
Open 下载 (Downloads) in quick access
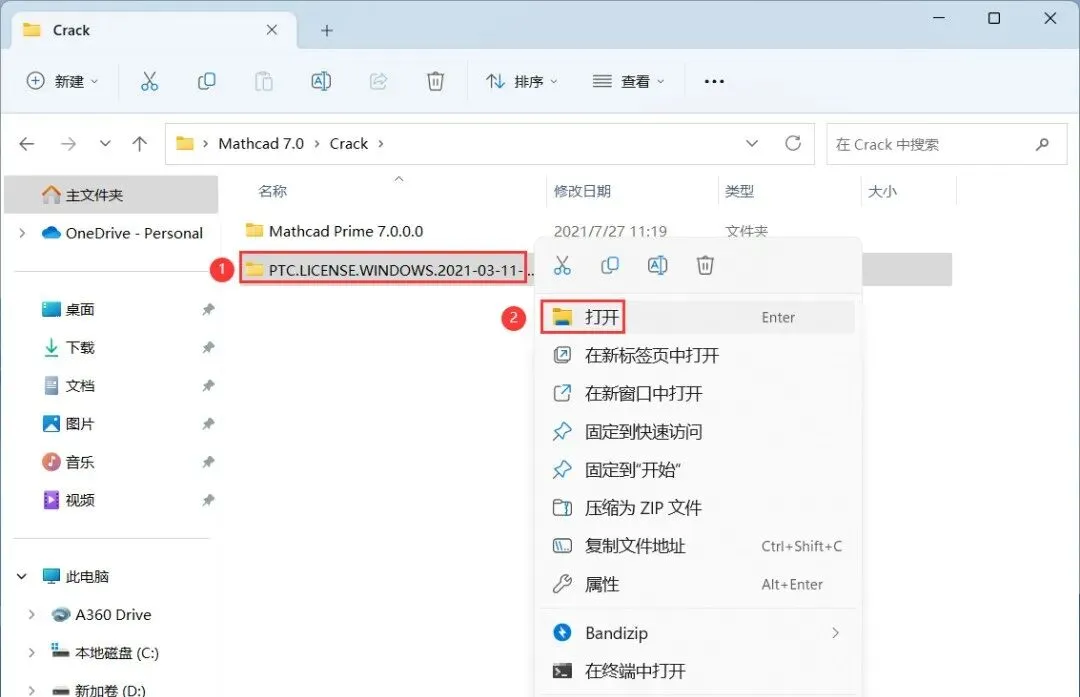point(68,347)
